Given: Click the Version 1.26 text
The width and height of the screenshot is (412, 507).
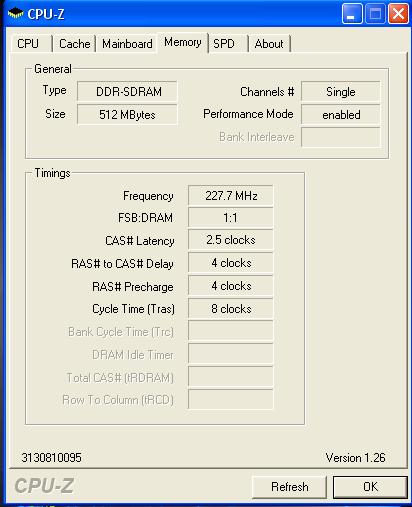Looking at the screenshot, I should (355, 458).
